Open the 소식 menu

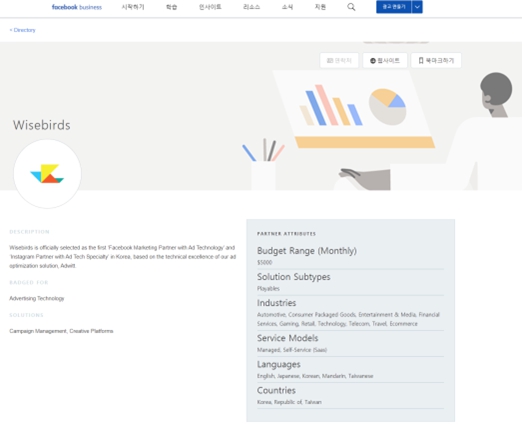click(x=287, y=7)
